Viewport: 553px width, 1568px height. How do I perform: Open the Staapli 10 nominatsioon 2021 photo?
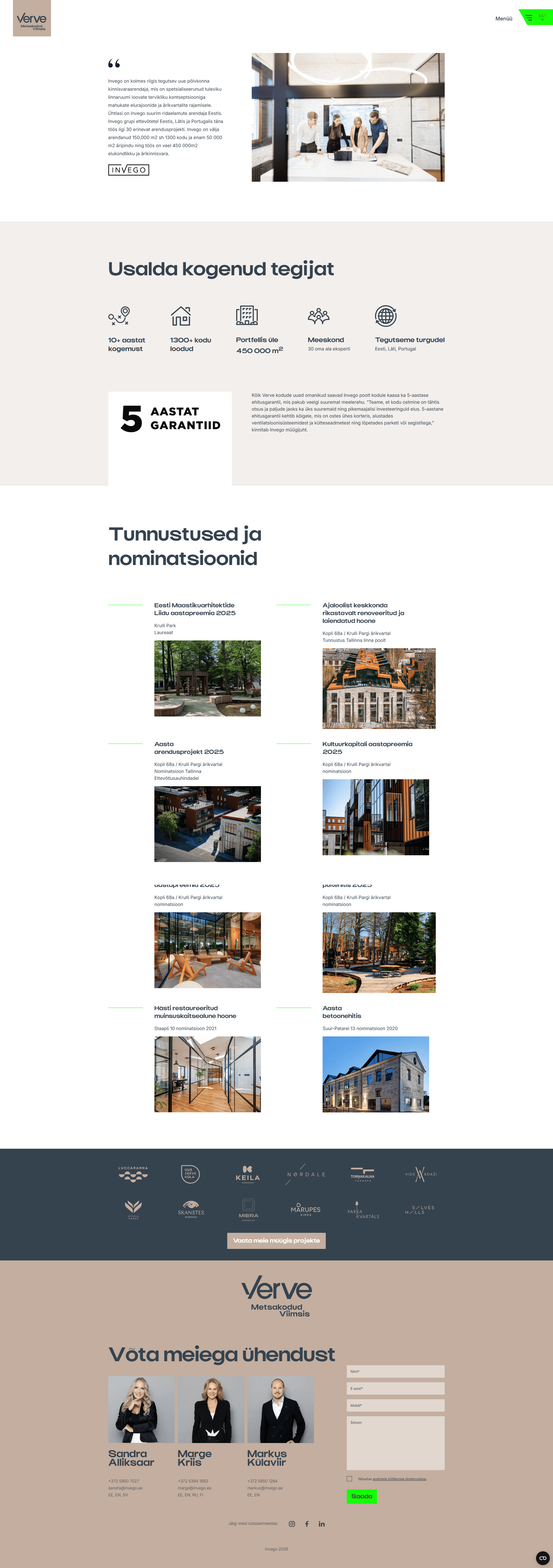coord(208,1074)
